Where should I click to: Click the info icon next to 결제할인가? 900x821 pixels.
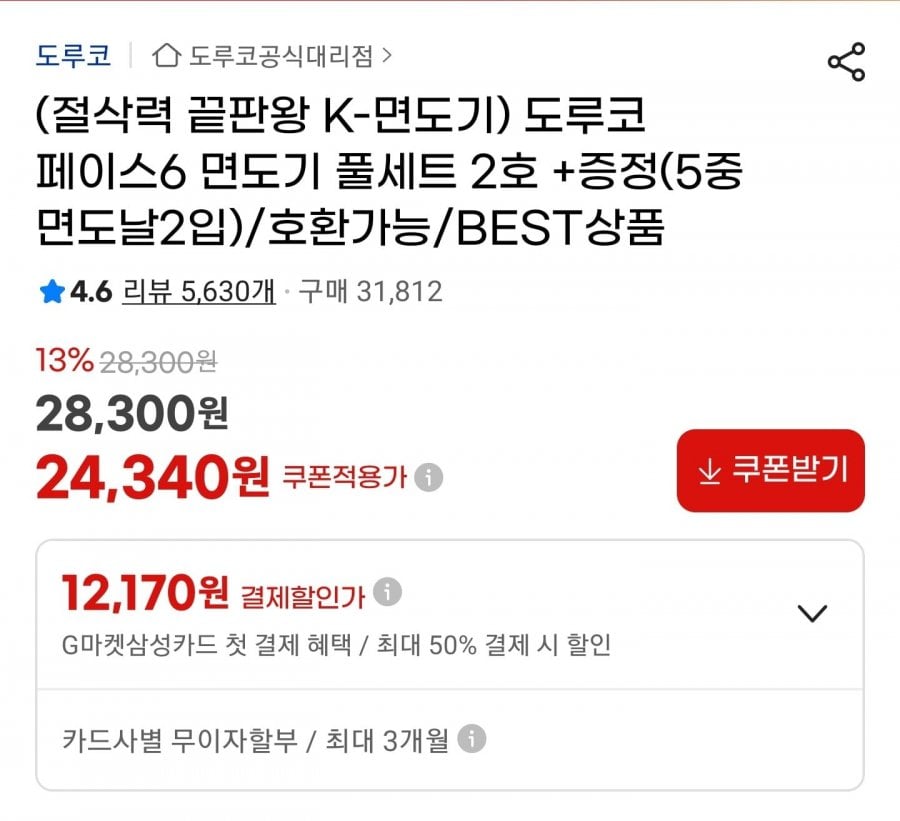(388, 592)
